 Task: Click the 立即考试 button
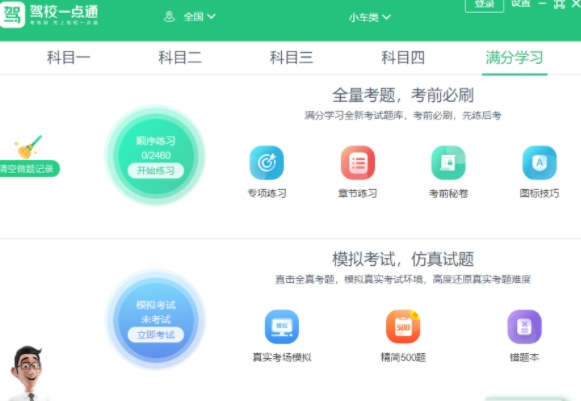(x=156, y=335)
